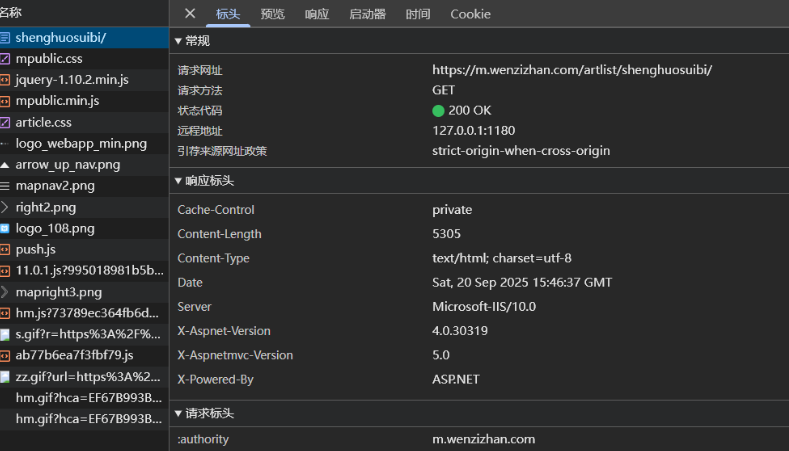The image size is (789, 451).
Task: Click the document icon beside shenghuosuibi/
Action: click(6, 38)
